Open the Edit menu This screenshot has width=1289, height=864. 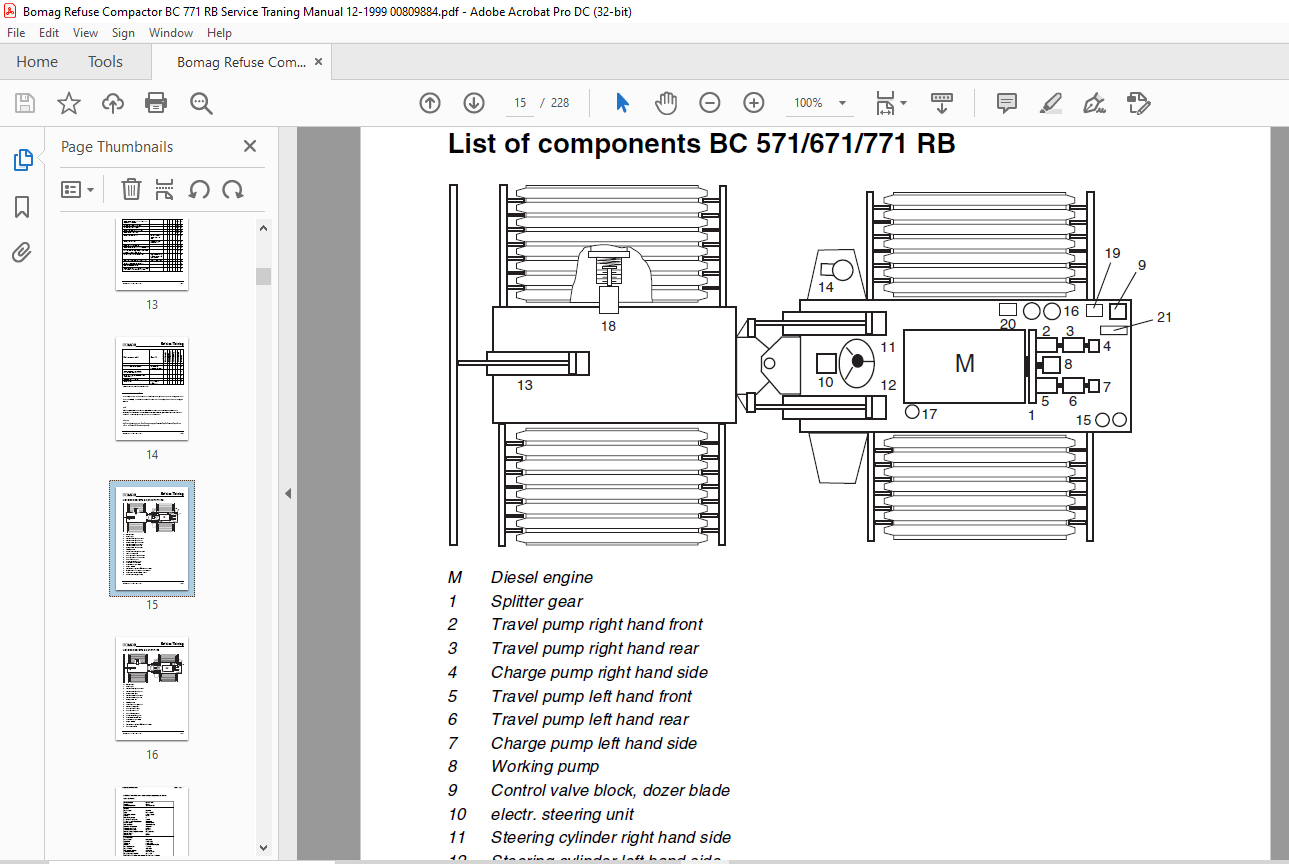[49, 33]
